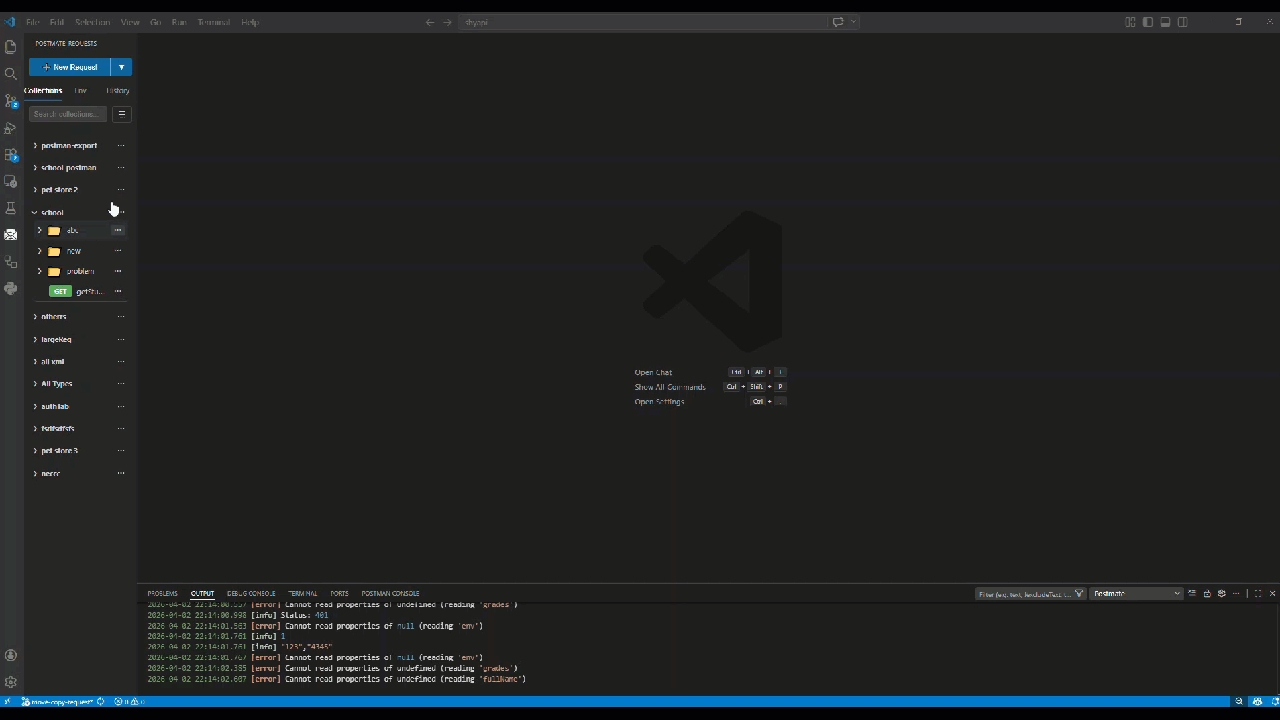Screen dimensions: 1280x720
Task: Open more options for pet store 2
Action: pos(121,190)
